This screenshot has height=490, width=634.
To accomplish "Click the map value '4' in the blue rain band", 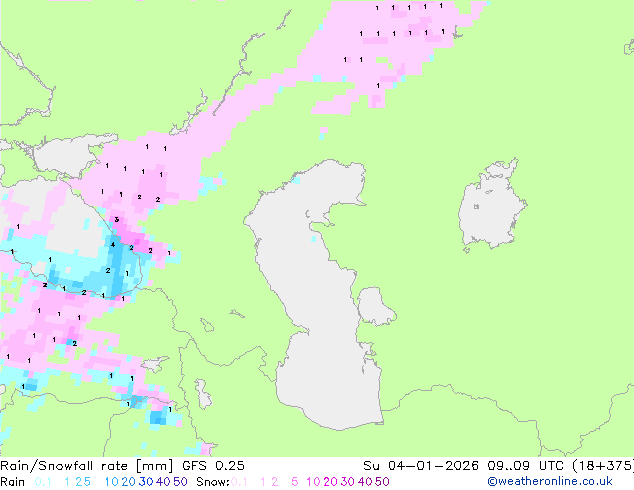I will click(x=113, y=245).
